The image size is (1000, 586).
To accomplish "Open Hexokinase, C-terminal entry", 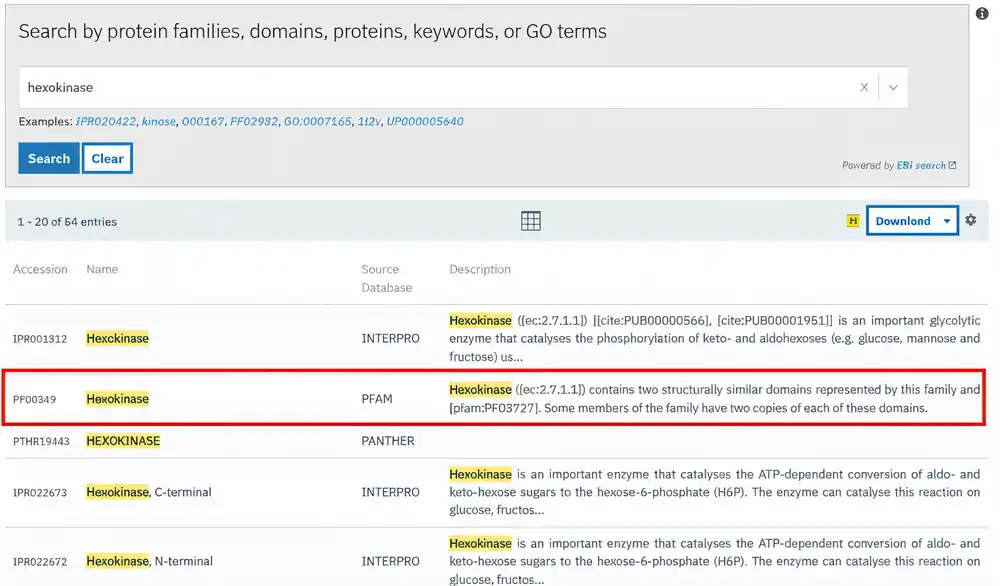I will [x=149, y=492].
